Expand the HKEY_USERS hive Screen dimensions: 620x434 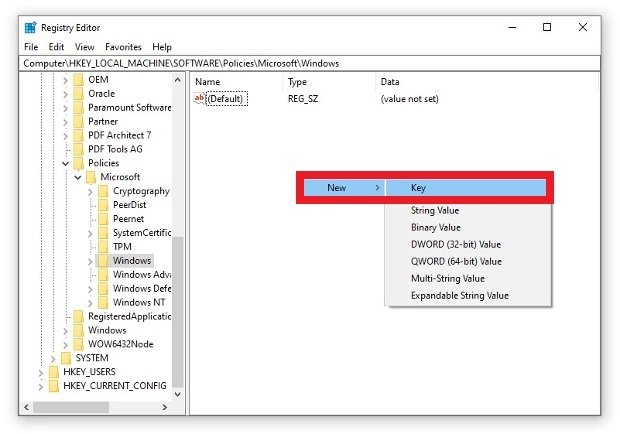coord(40,373)
